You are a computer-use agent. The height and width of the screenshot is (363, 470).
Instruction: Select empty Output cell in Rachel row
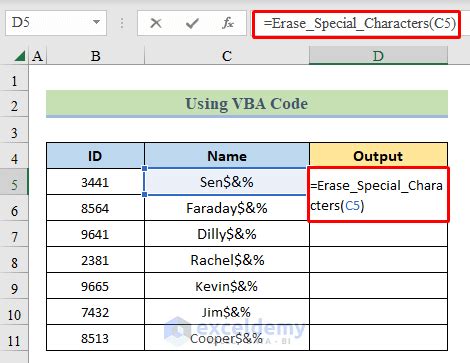coord(378,260)
